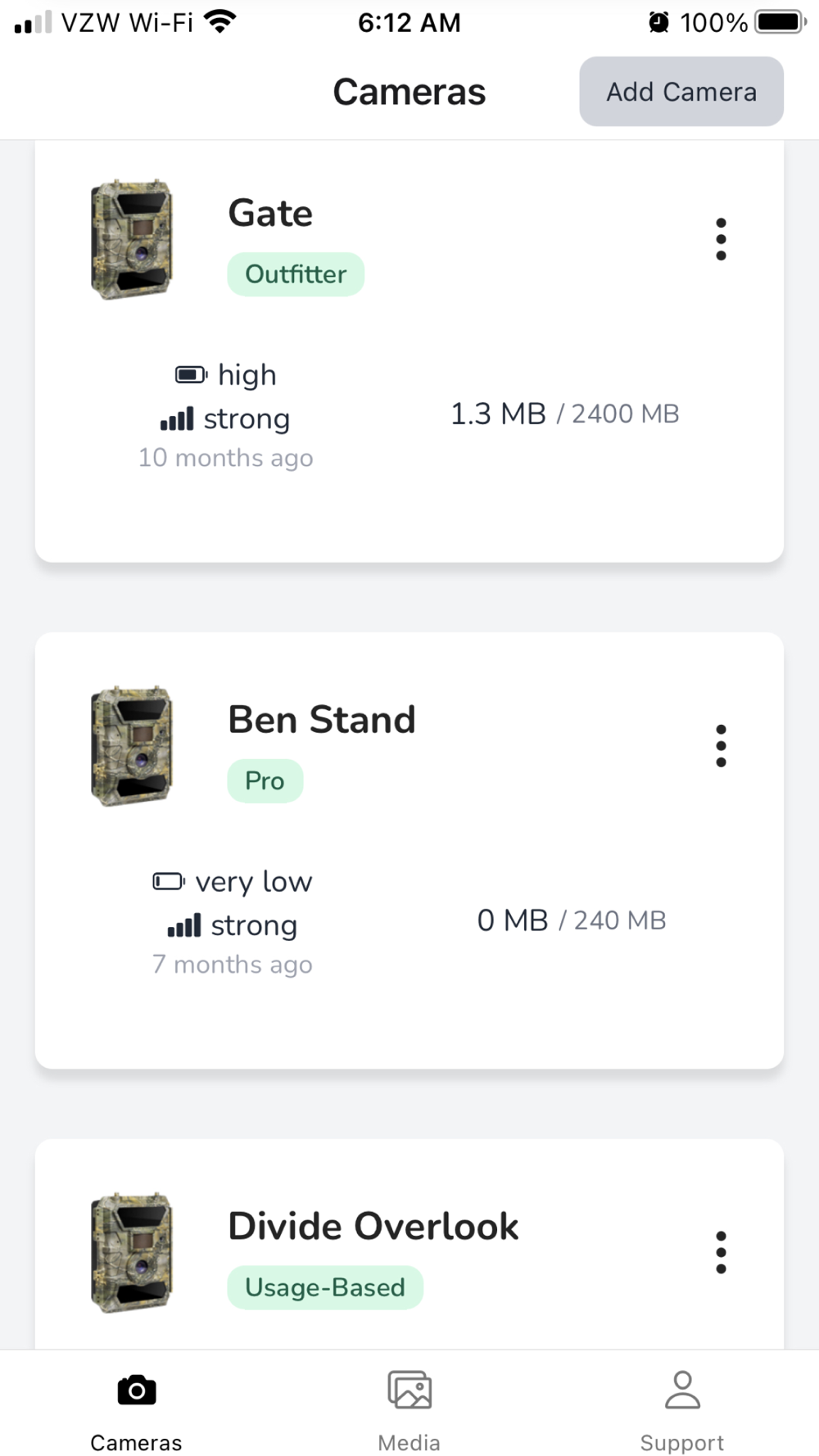Tap the Gate trail camera thumbnail

pos(132,239)
